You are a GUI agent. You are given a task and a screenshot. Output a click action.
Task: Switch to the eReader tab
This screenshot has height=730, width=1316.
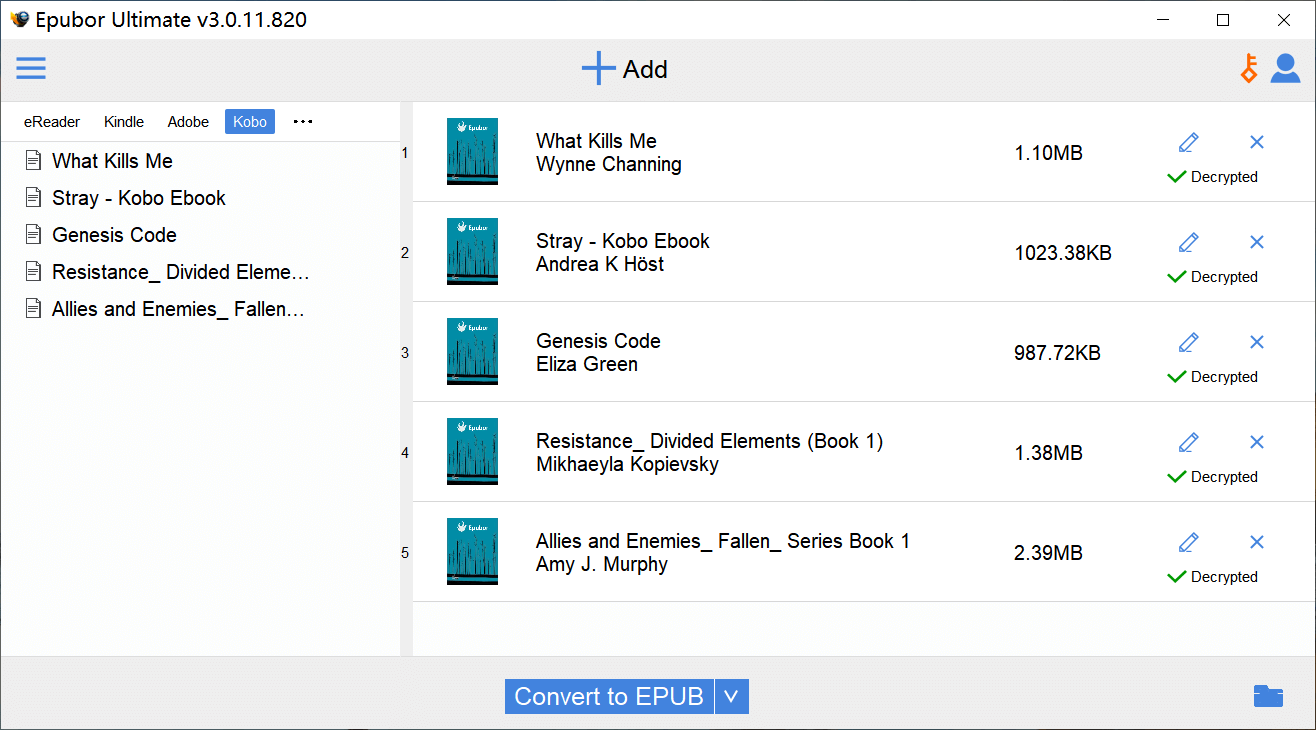tap(52, 122)
